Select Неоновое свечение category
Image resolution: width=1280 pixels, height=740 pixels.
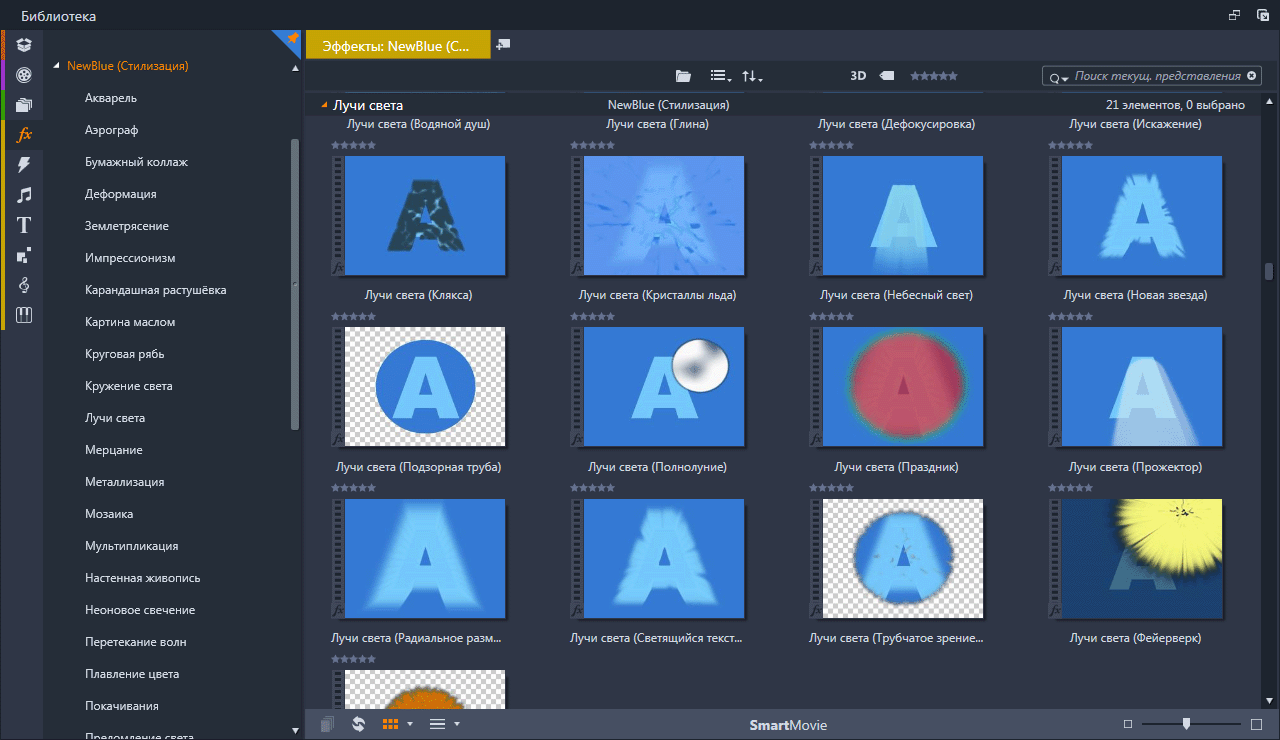(140, 610)
